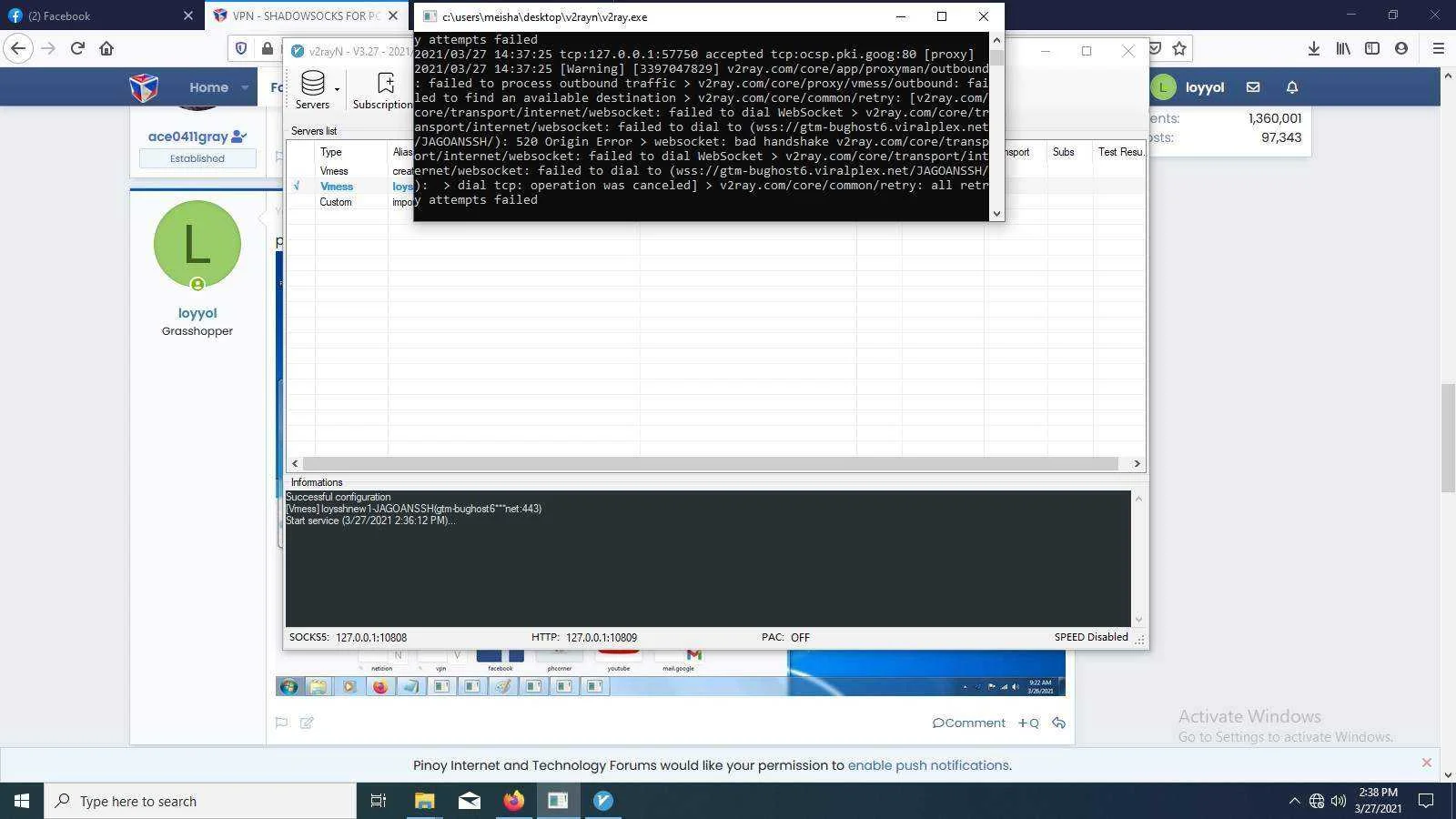Open the Firefox account icon
1456x819 pixels.
click(1401, 48)
